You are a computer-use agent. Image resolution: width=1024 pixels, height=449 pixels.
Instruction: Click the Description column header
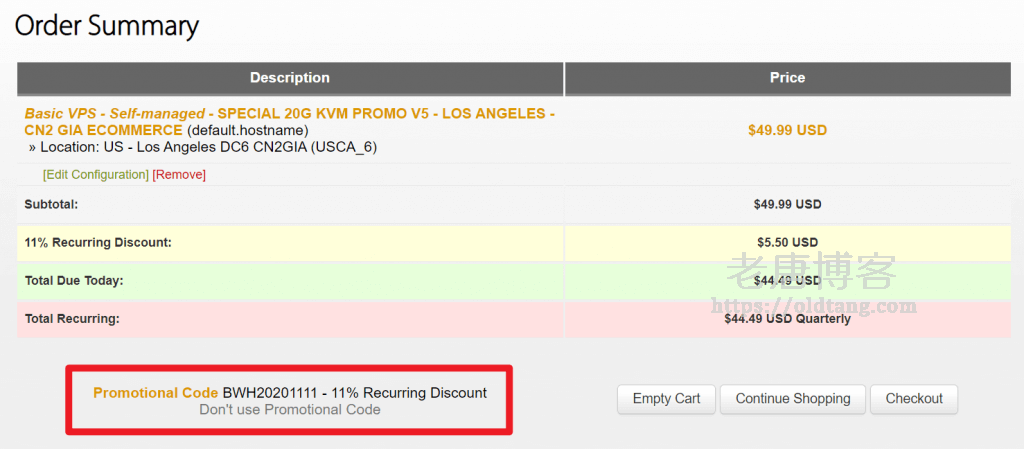[x=289, y=78]
